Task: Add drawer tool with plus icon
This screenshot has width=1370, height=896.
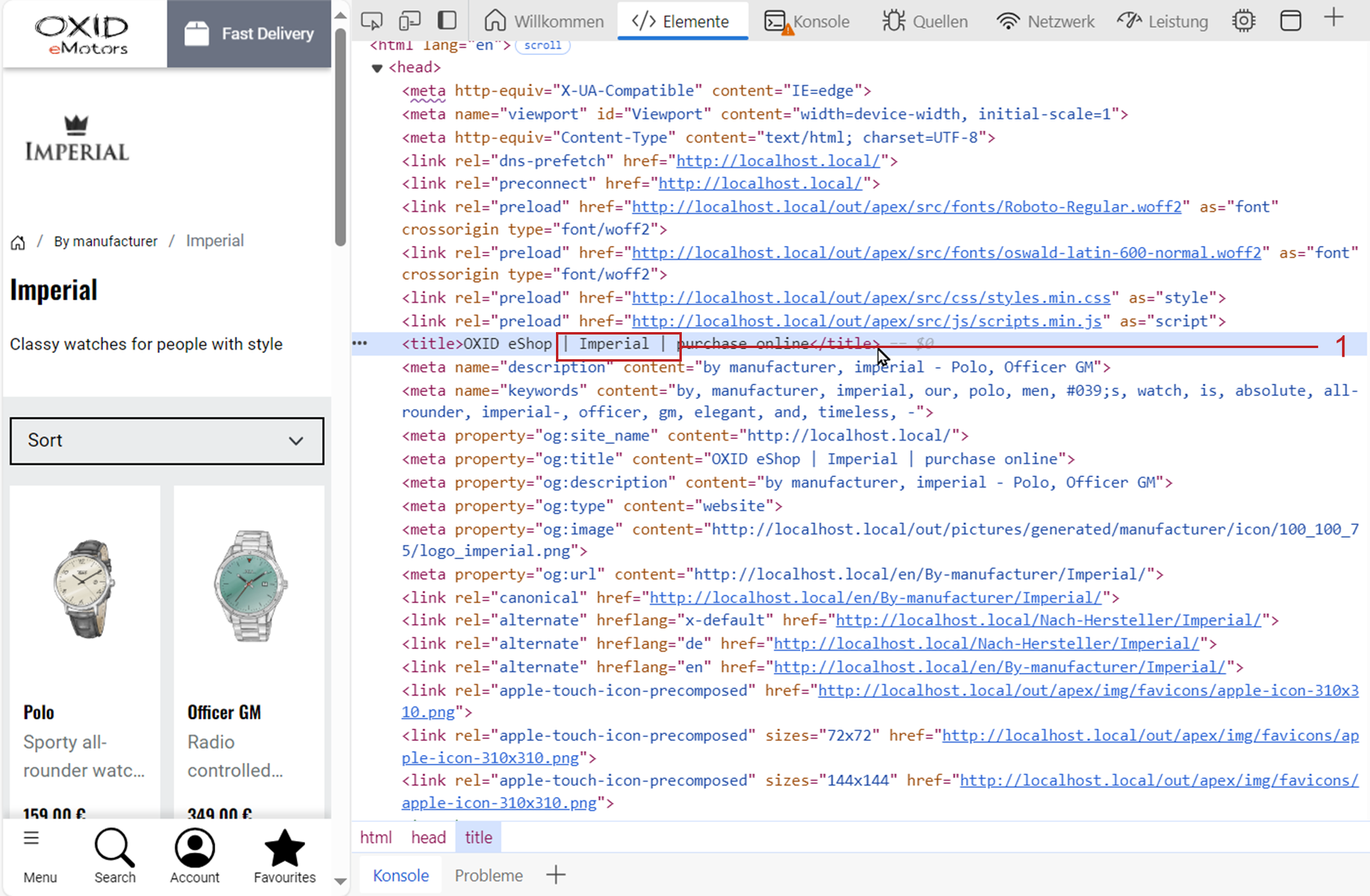Action: (556, 874)
